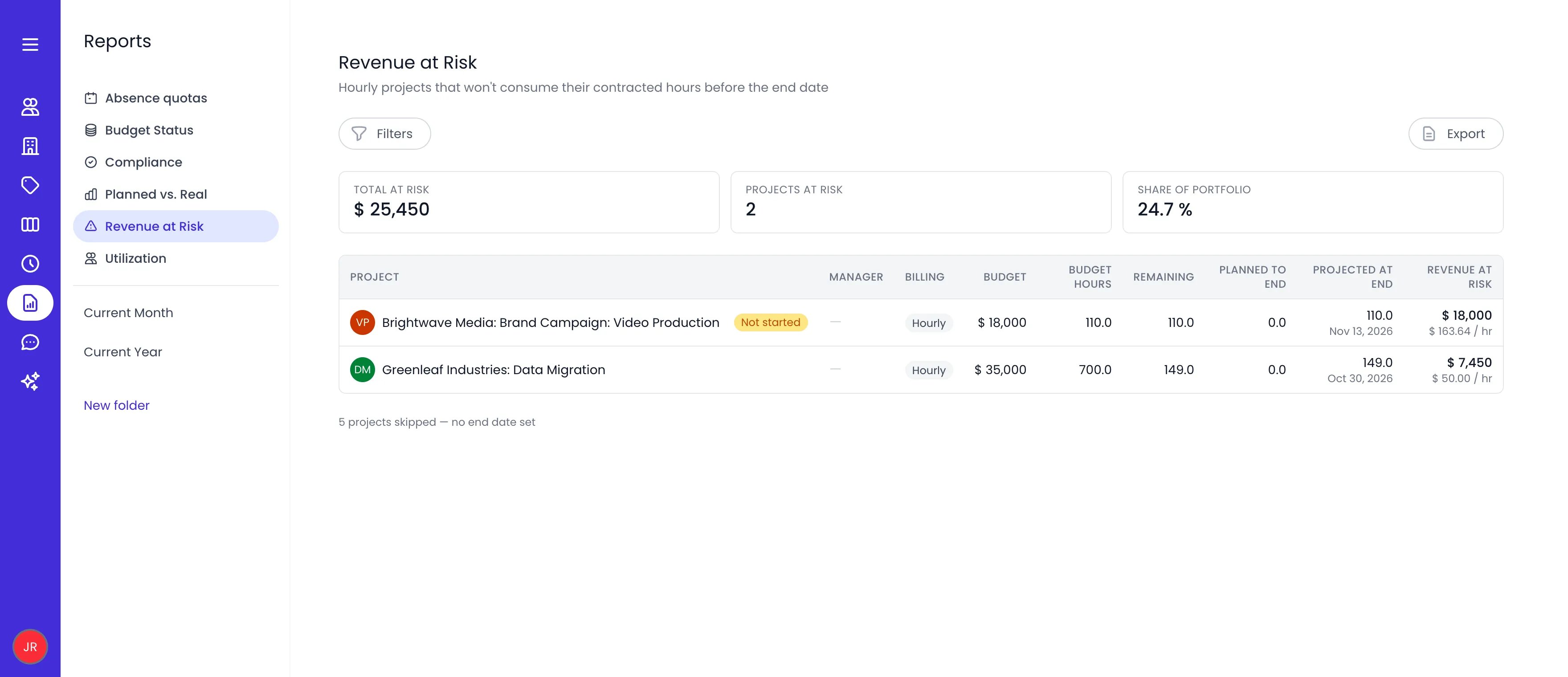Open Current Month folder
The height and width of the screenshot is (677, 1568).
(x=128, y=313)
